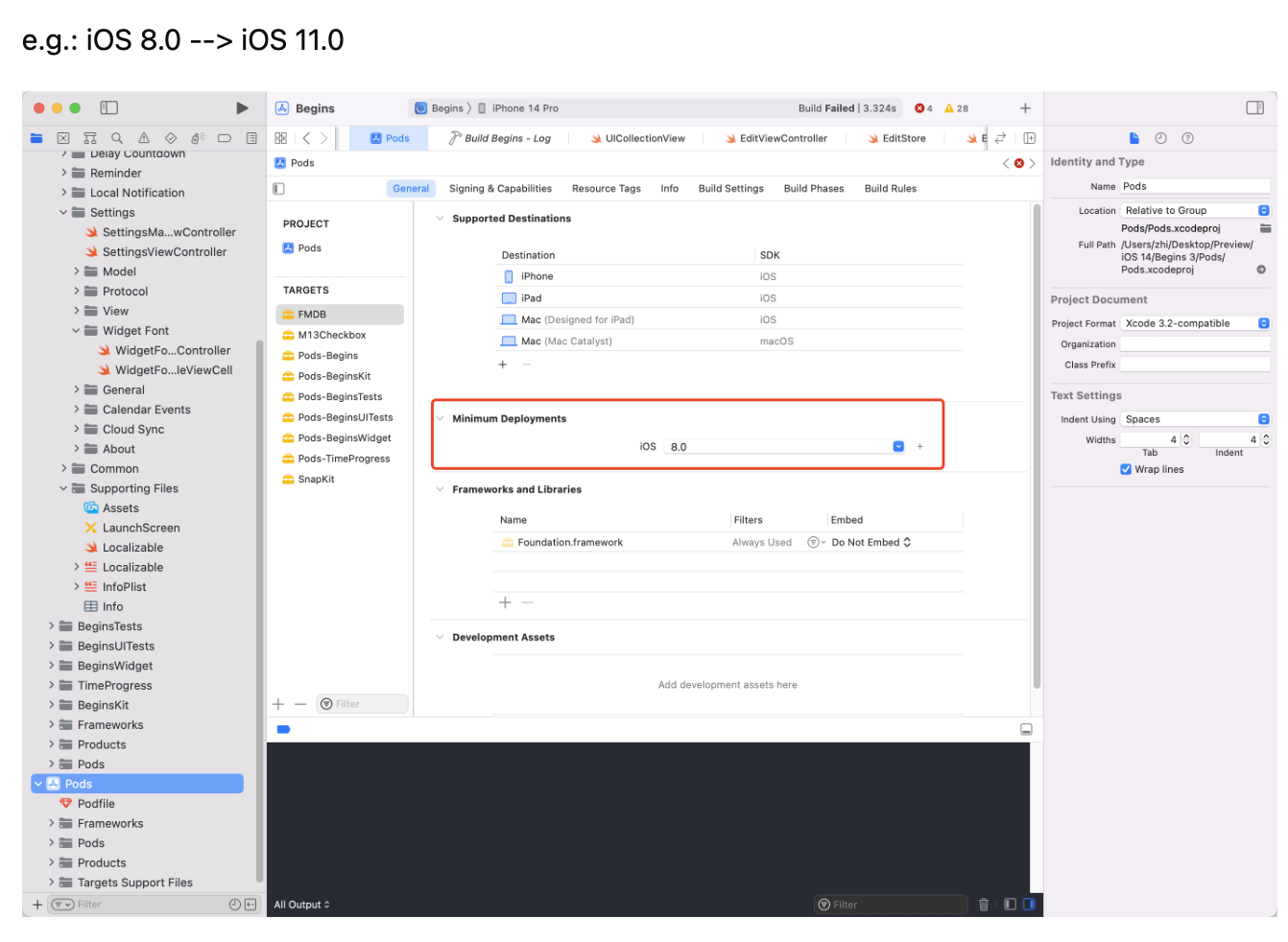Collapse the Development Assets section
This screenshot has width=1288, height=942.
coord(440,637)
